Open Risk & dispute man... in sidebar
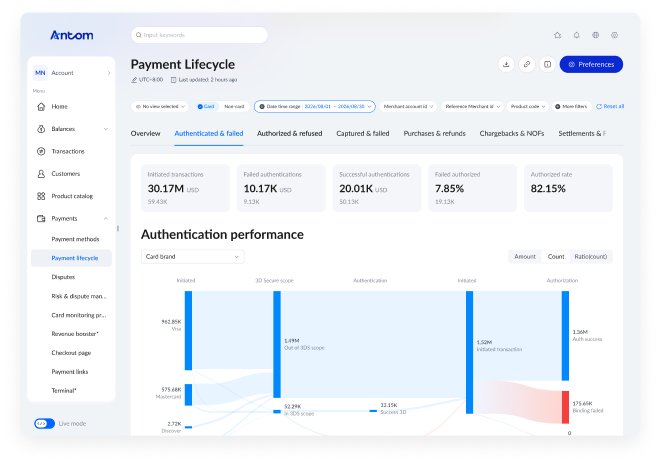This screenshot has width=661, height=464. (79, 296)
